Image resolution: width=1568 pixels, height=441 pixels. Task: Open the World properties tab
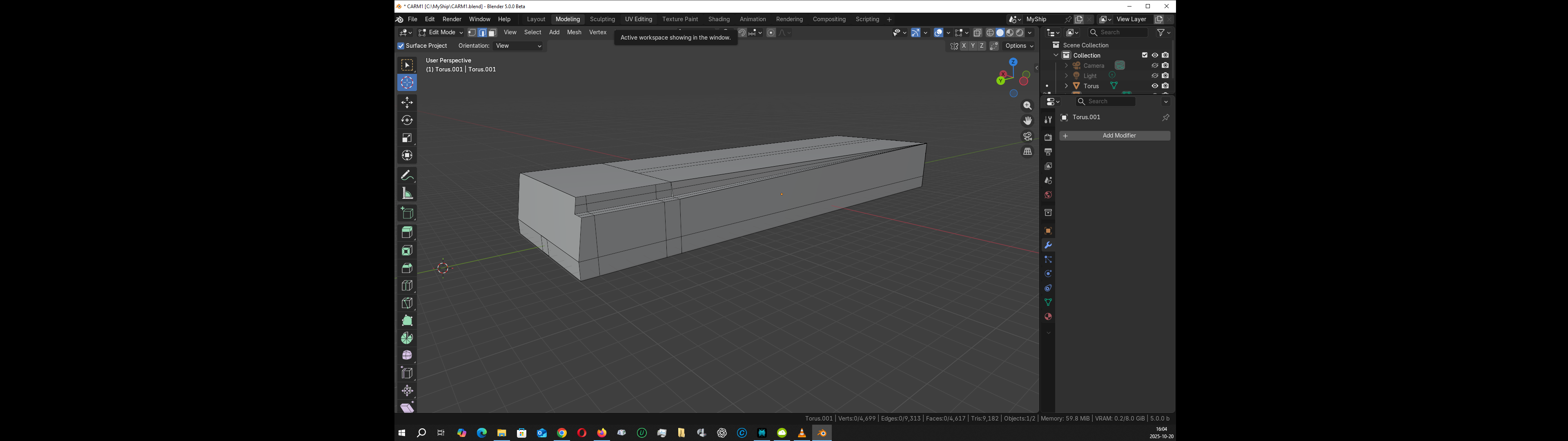(x=1047, y=195)
